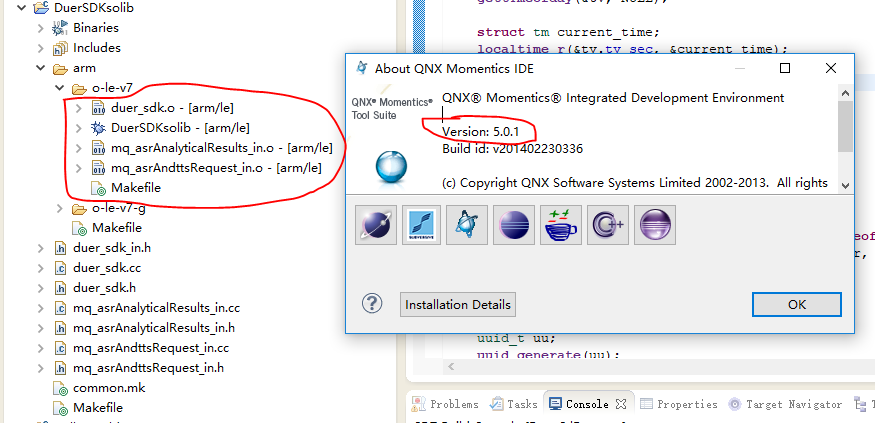Expand the Binaries folder

click(x=41, y=28)
